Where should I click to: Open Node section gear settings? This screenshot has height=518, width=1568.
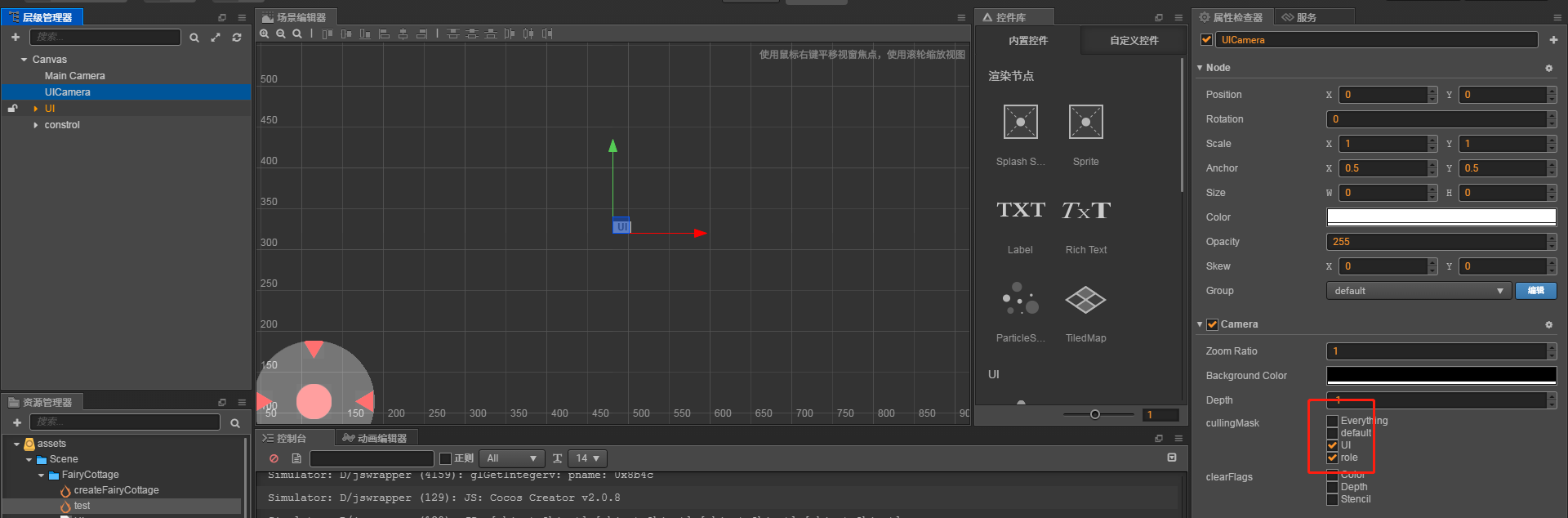pyautogui.click(x=1548, y=68)
